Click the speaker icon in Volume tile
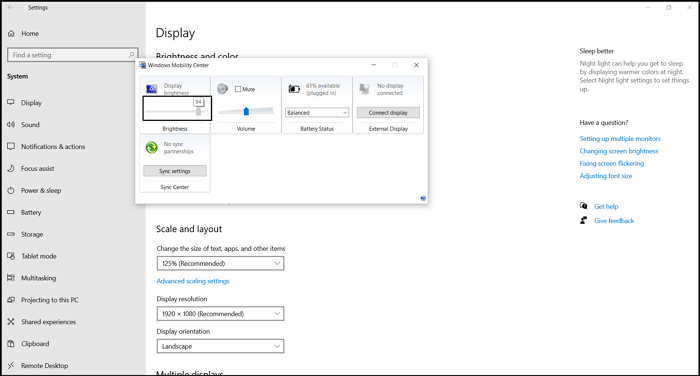The image size is (700, 376). pyautogui.click(x=222, y=89)
